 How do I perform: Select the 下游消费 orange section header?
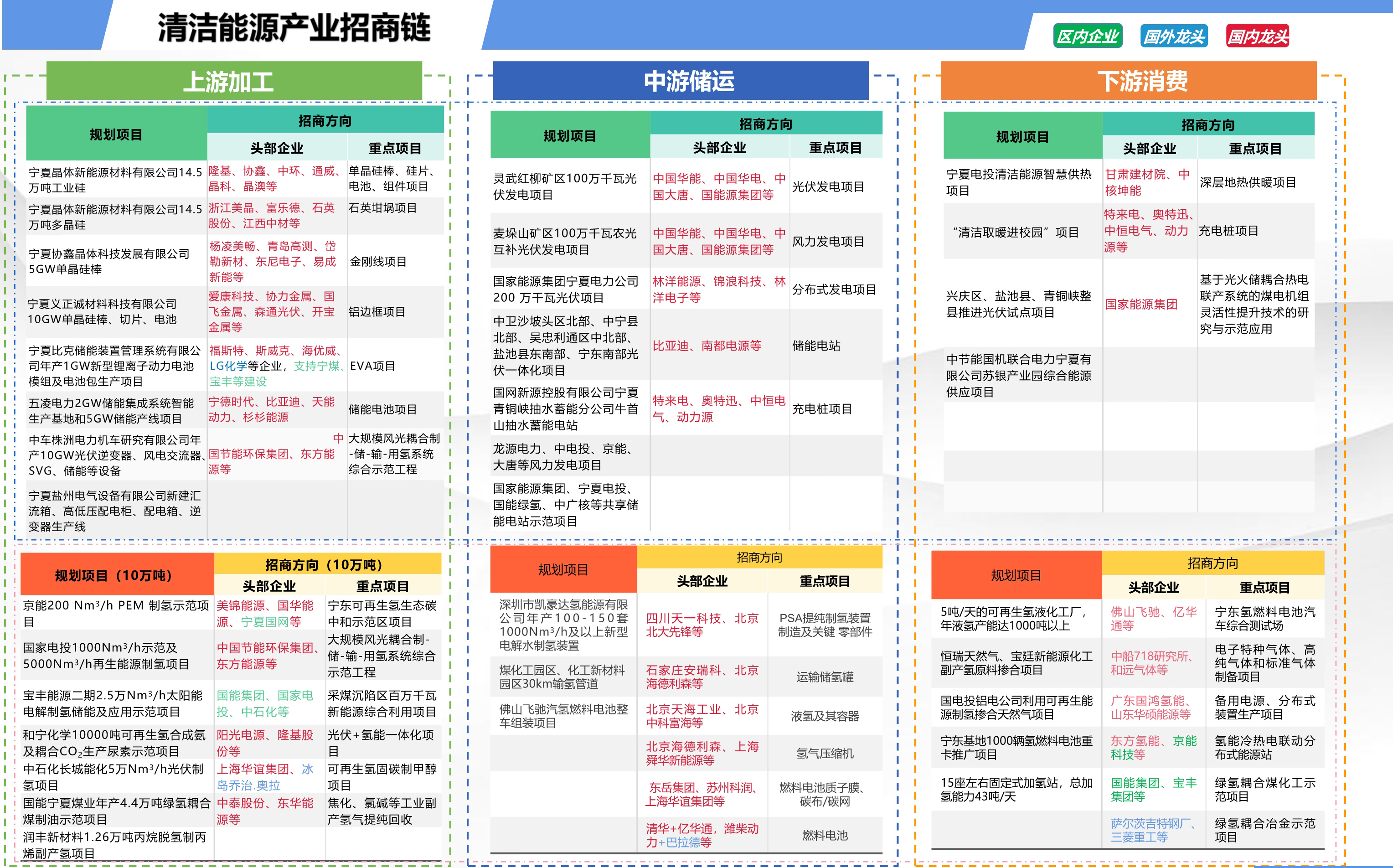[x=1129, y=81]
